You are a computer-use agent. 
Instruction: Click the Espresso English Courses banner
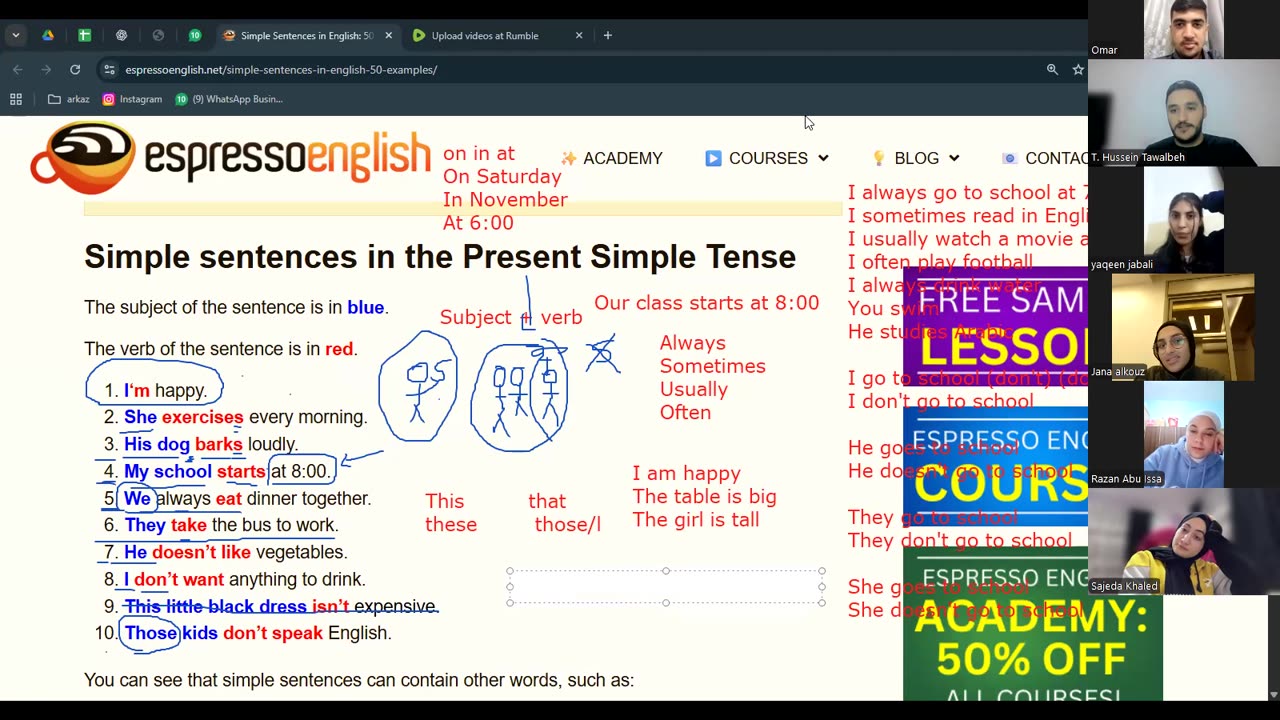[995, 466]
